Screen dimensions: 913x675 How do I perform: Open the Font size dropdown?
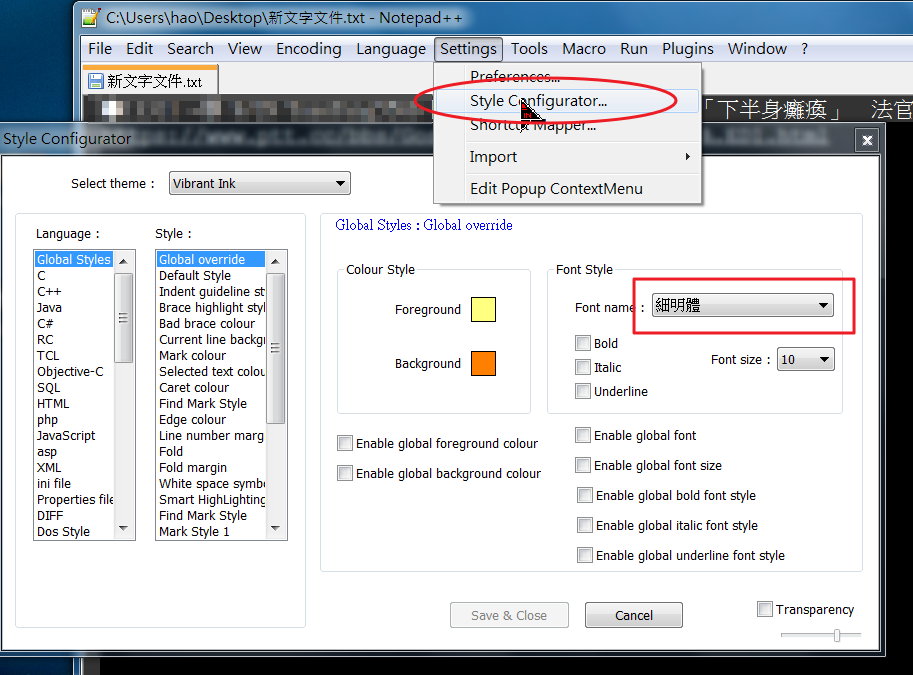pyautogui.click(x=805, y=359)
